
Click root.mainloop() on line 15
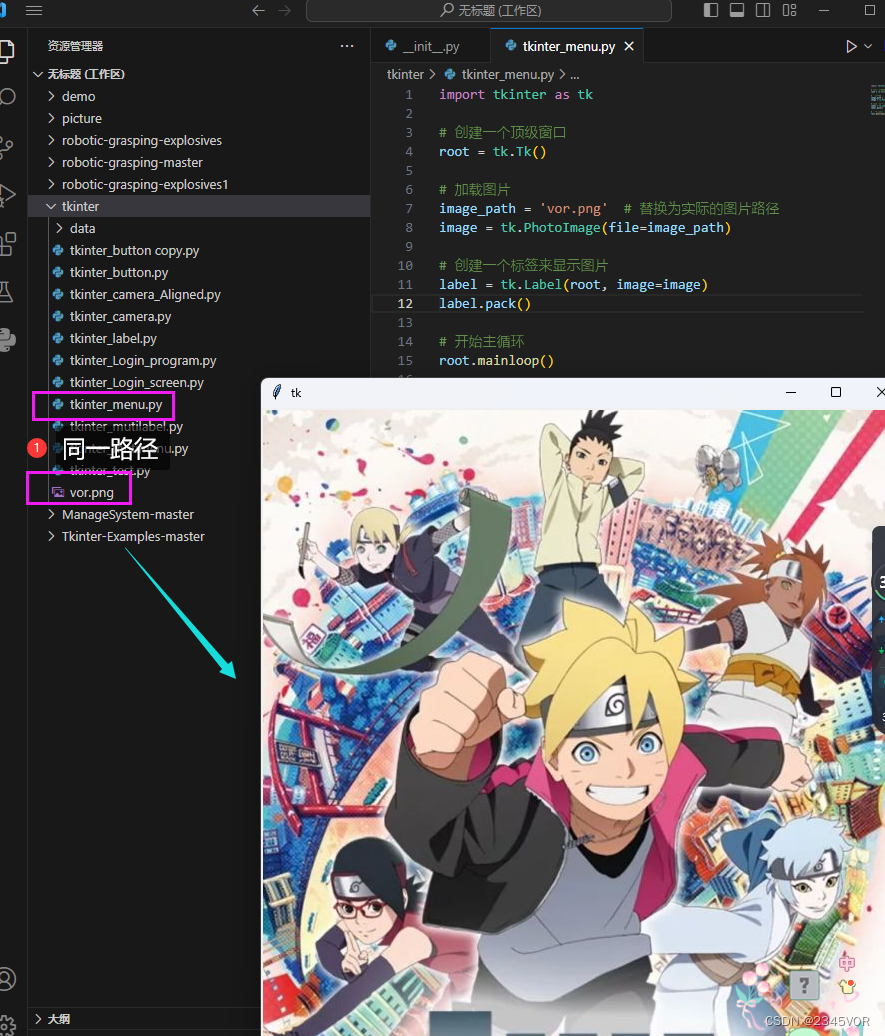coord(496,361)
